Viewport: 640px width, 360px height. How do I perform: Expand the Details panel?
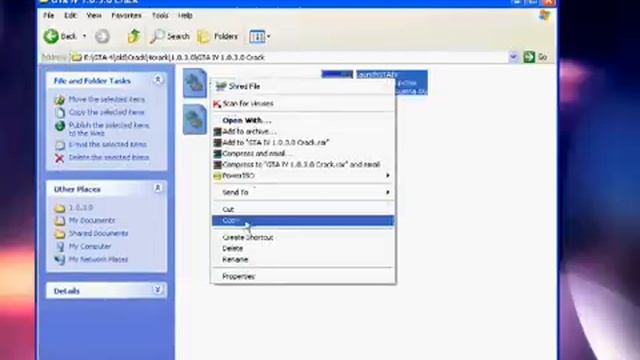pos(158,290)
